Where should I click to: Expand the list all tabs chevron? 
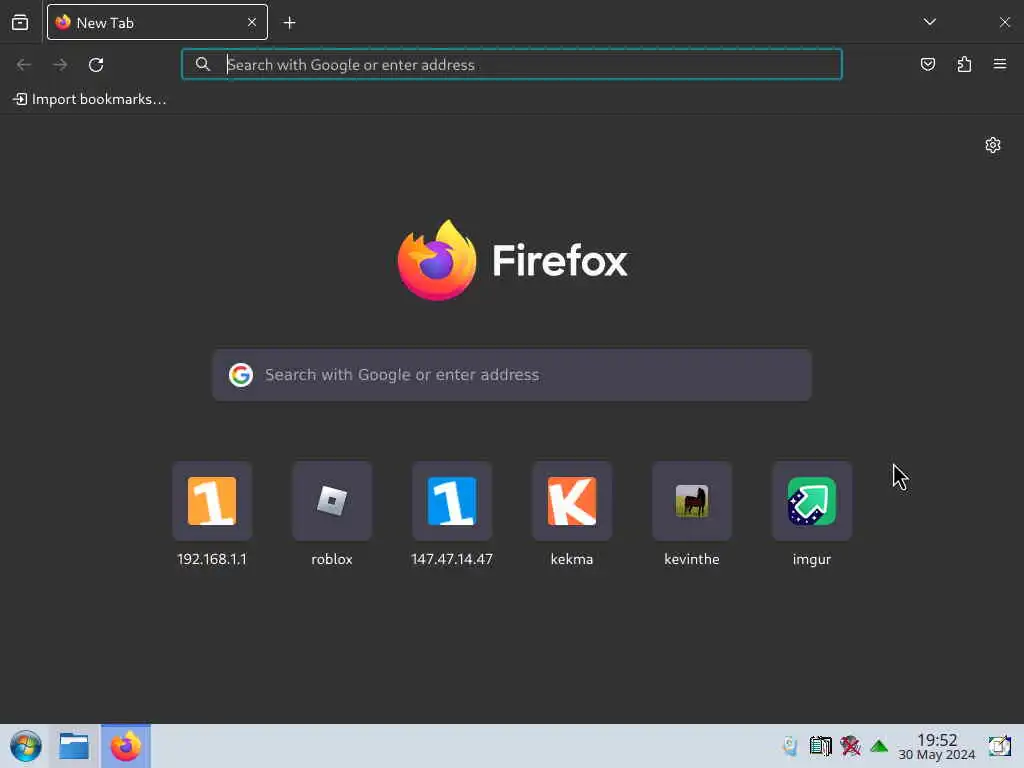pos(929,22)
